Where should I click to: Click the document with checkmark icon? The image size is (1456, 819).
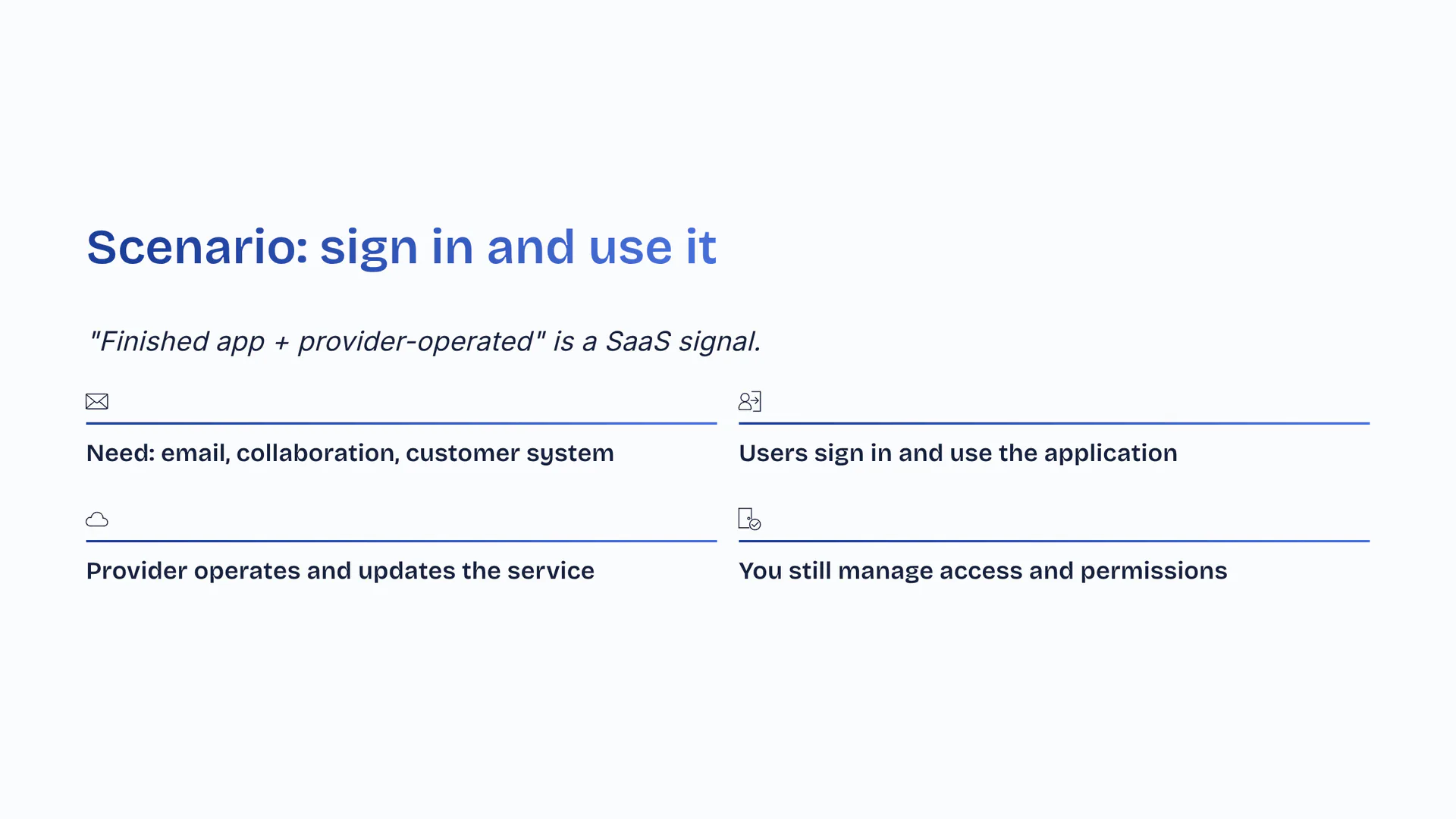[x=749, y=519]
